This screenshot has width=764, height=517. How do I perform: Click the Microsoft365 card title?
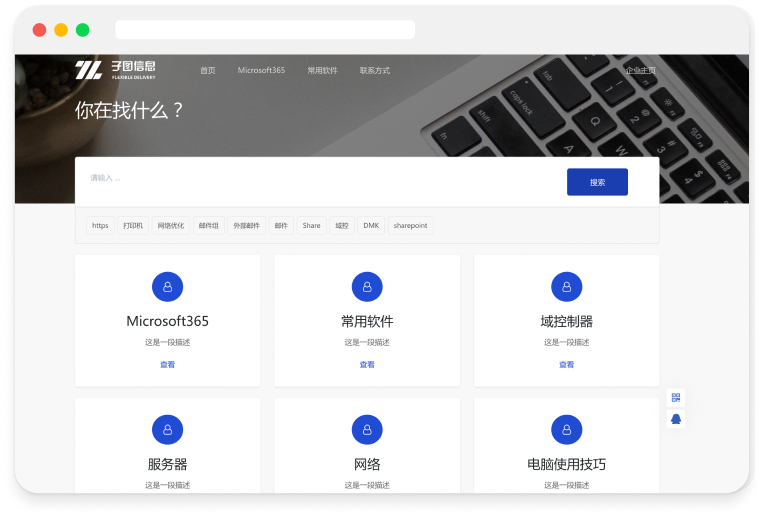167,321
